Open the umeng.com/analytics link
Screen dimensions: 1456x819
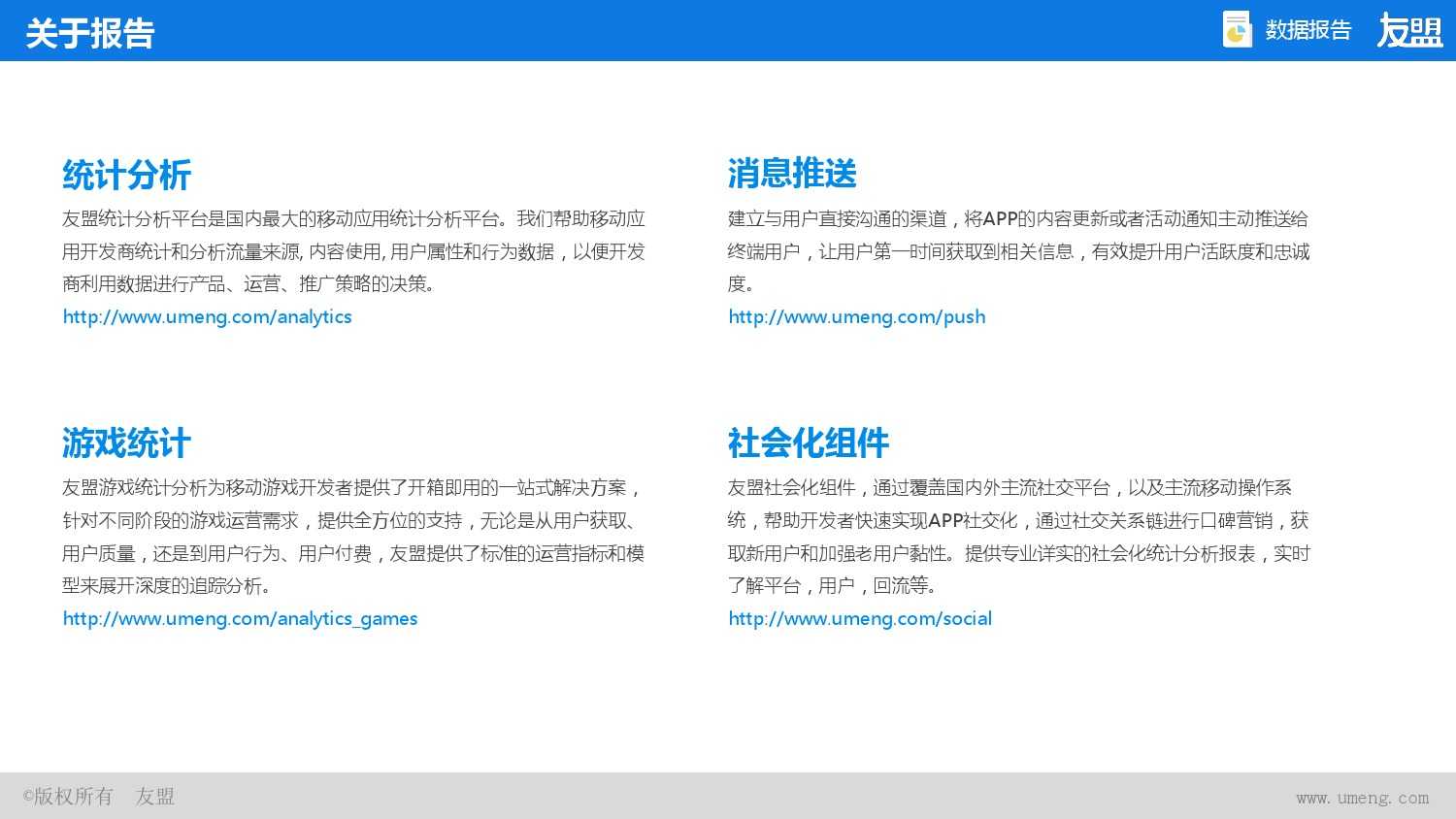point(207,317)
